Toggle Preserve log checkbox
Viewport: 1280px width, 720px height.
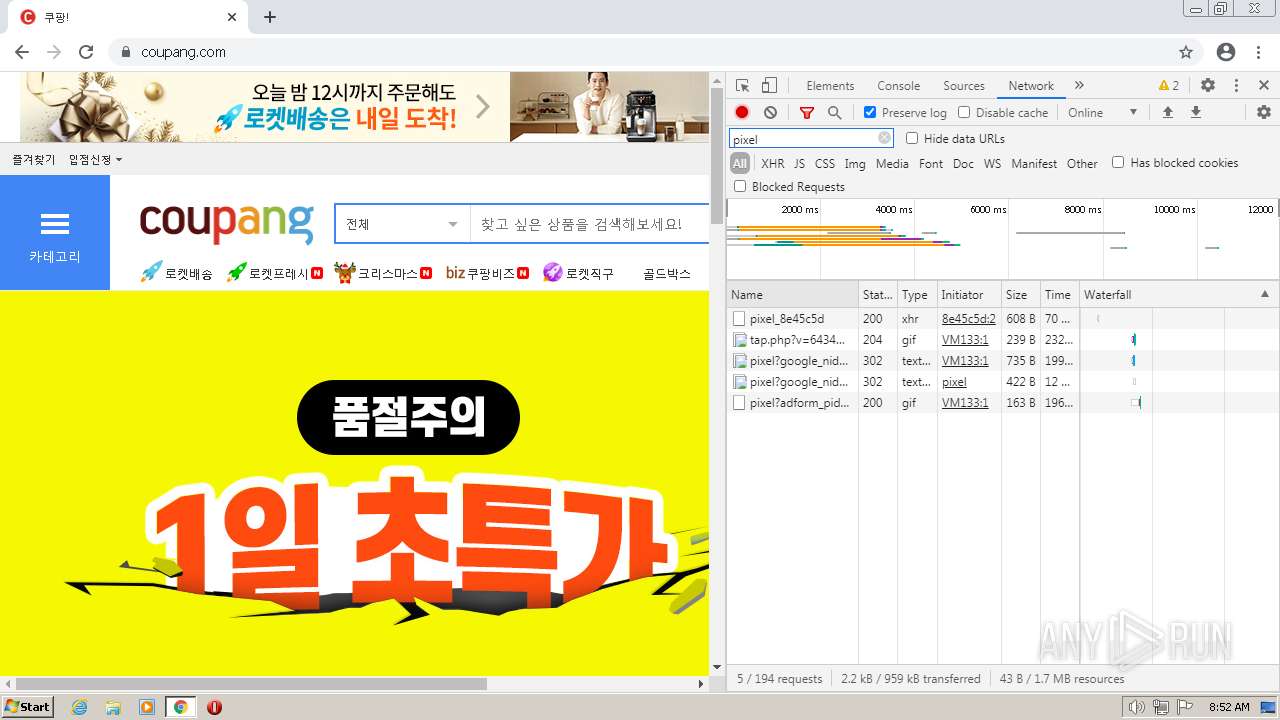point(870,113)
